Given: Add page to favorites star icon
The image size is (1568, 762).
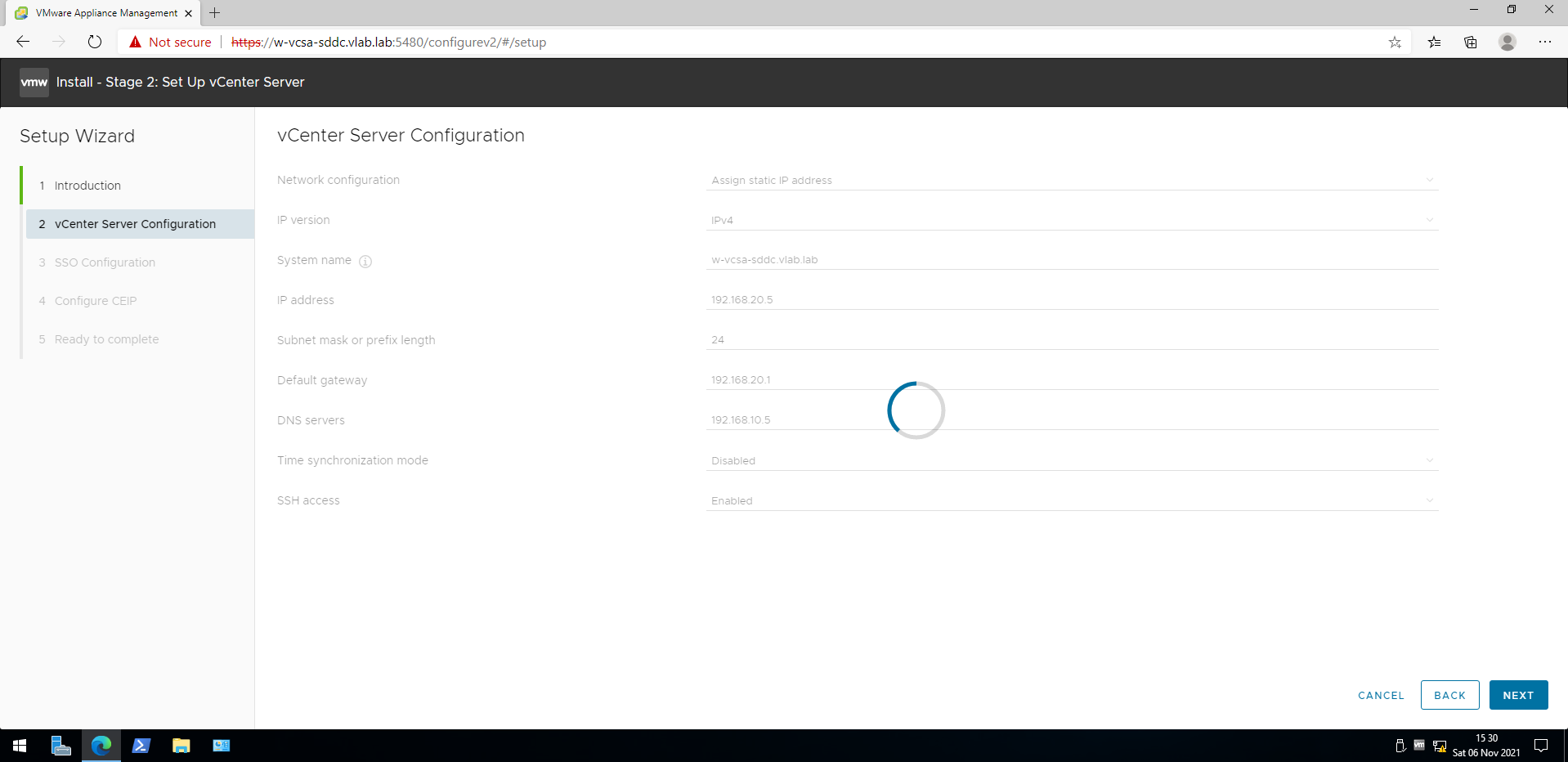Looking at the screenshot, I should coord(1395,42).
